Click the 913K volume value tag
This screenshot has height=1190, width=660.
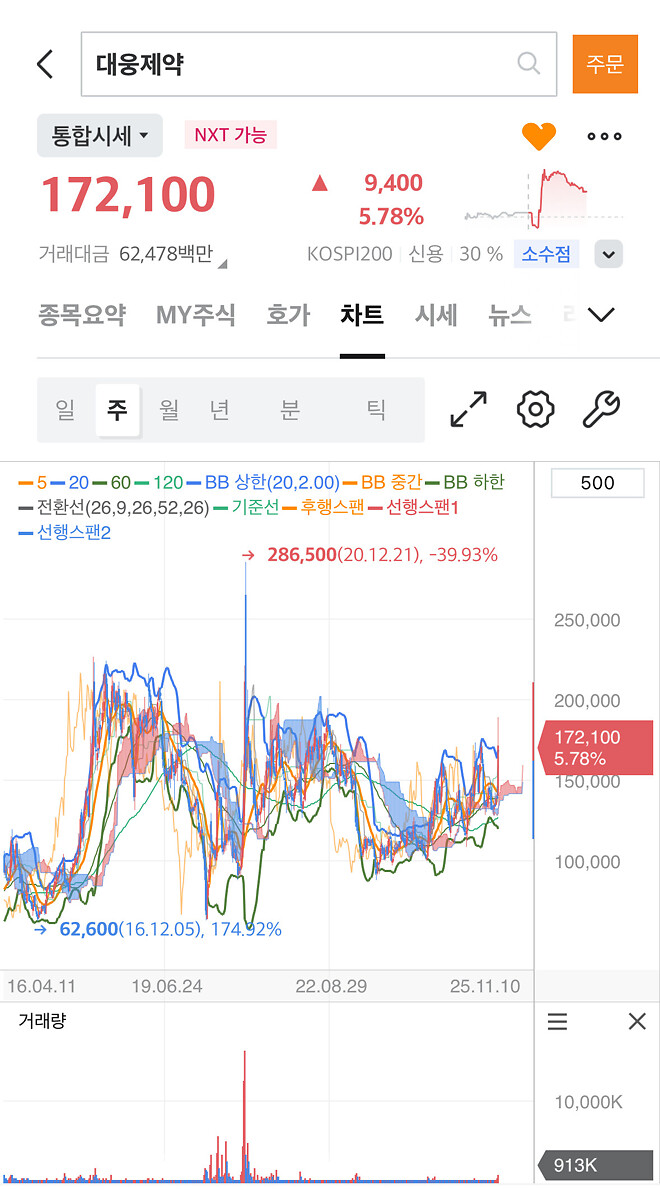pos(596,1166)
